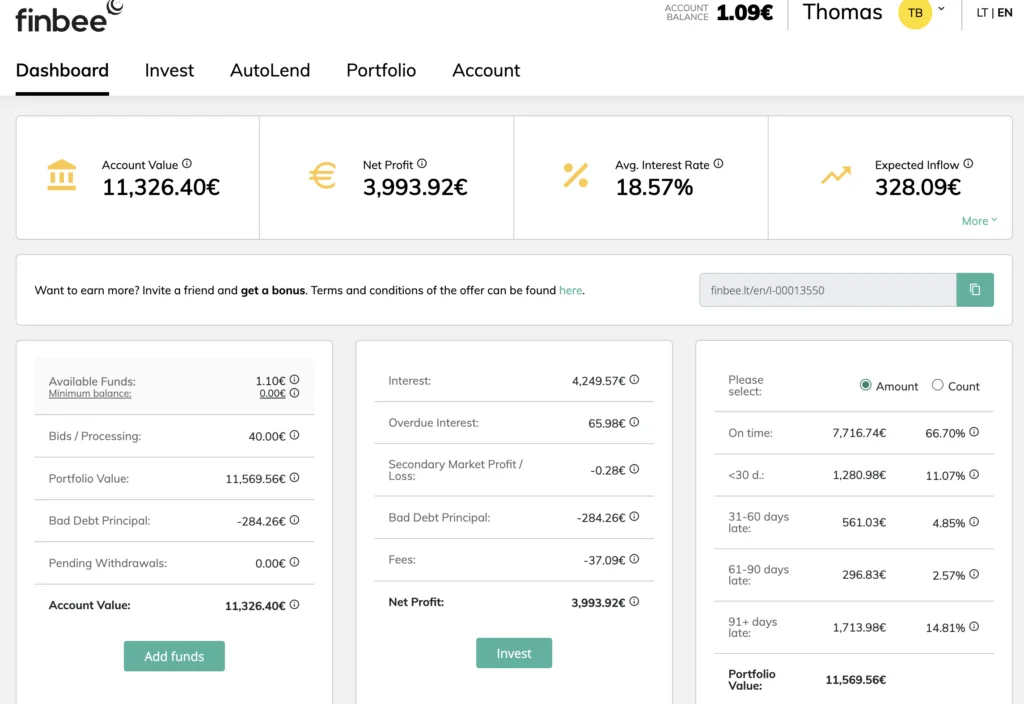
Task: Select the Count radio button
Action: (937, 385)
